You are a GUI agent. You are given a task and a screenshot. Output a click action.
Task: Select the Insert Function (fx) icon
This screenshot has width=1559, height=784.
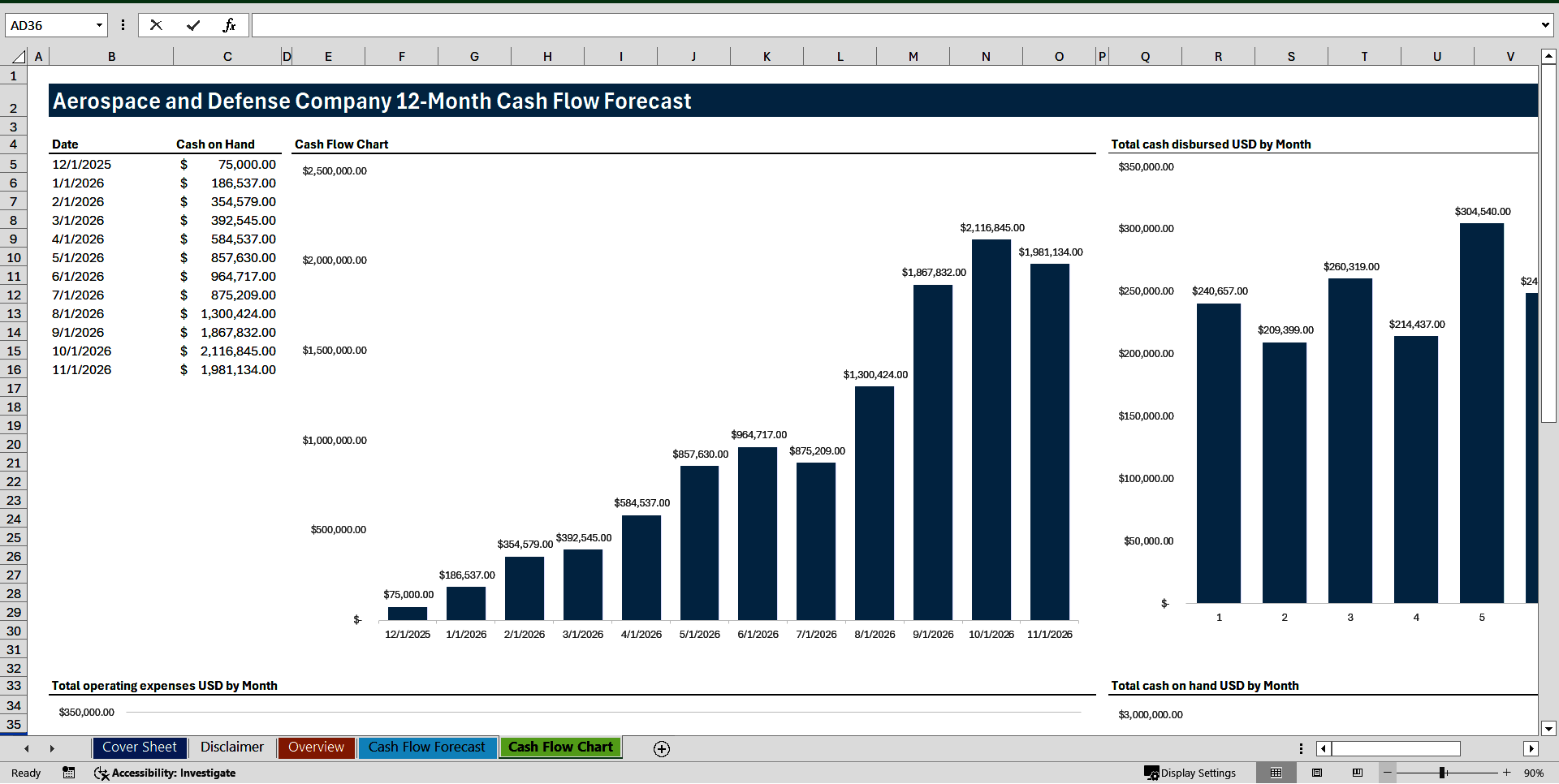click(x=231, y=24)
